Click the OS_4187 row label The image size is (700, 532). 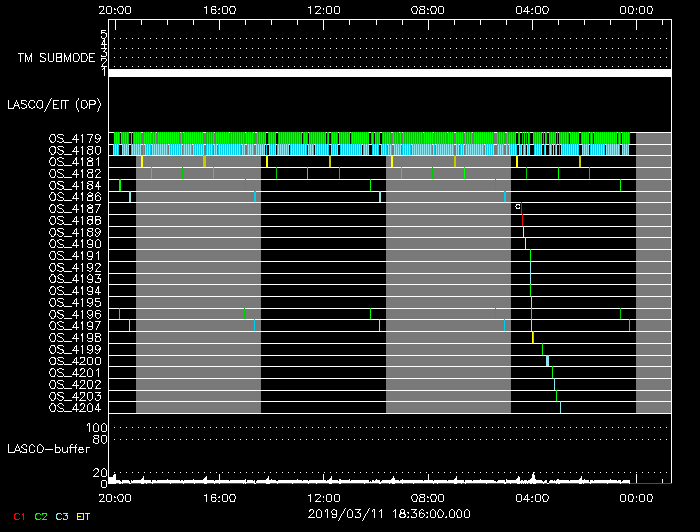(x=75, y=208)
